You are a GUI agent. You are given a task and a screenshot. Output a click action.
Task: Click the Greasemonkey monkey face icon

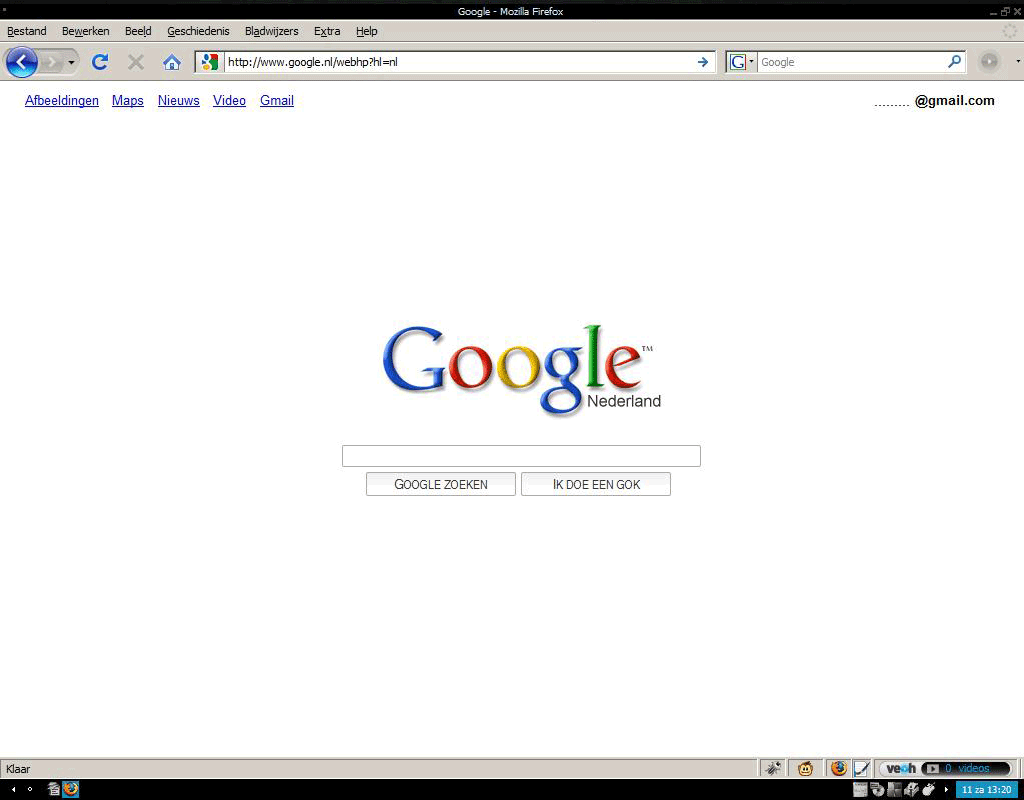(x=805, y=769)
